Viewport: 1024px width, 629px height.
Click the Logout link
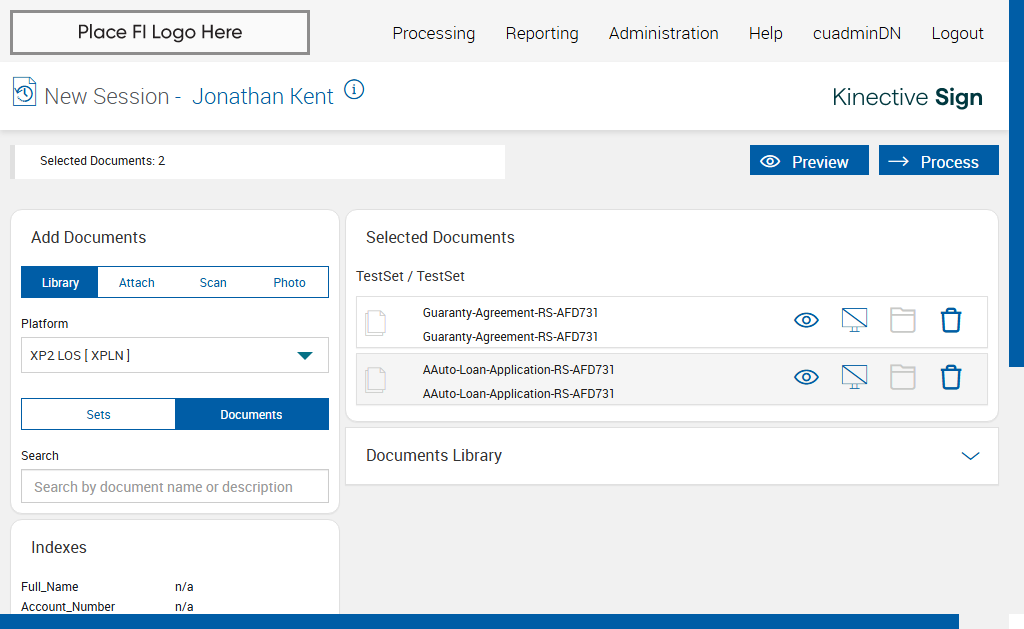(x=957, y=33)
